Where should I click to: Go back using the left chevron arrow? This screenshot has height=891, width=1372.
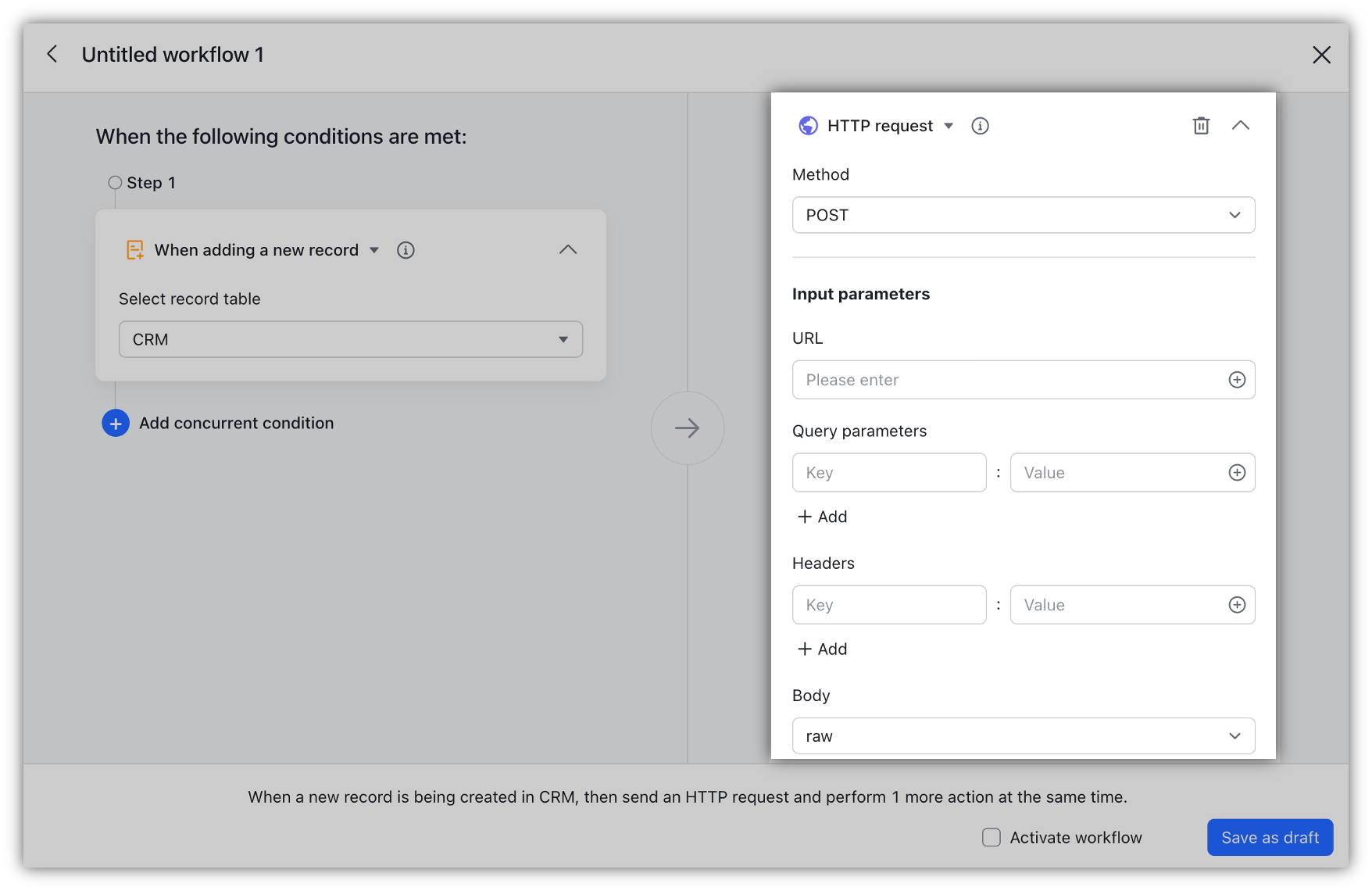[52, 54]
